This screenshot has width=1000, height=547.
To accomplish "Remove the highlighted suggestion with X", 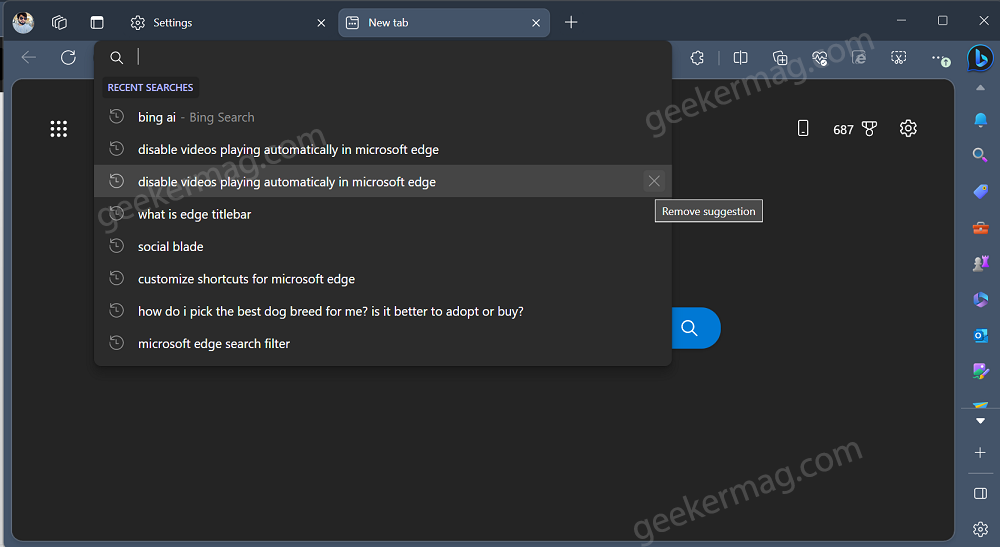I will point(654,182).
